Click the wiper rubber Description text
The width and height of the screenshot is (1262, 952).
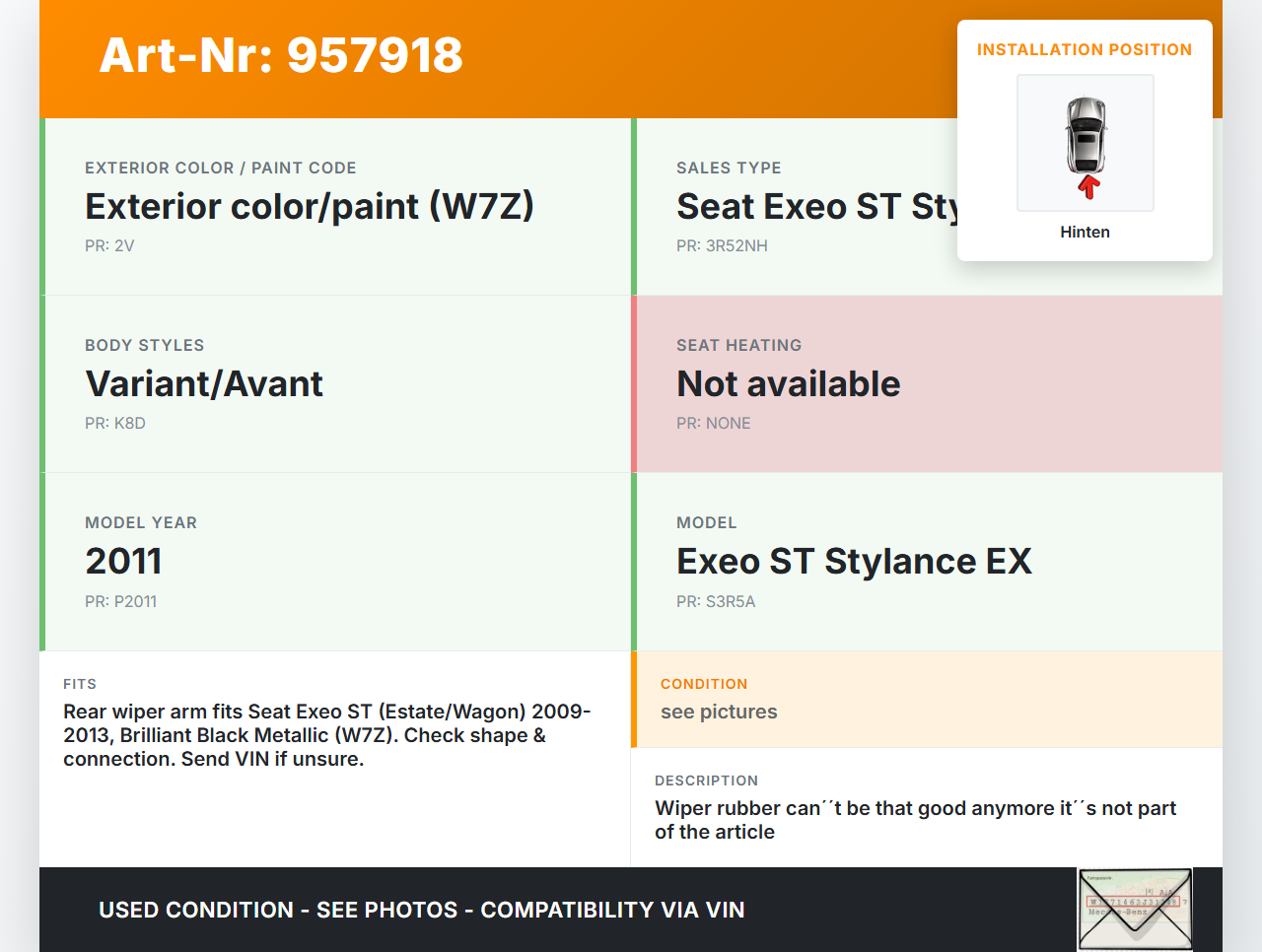[x=915, y=820]
